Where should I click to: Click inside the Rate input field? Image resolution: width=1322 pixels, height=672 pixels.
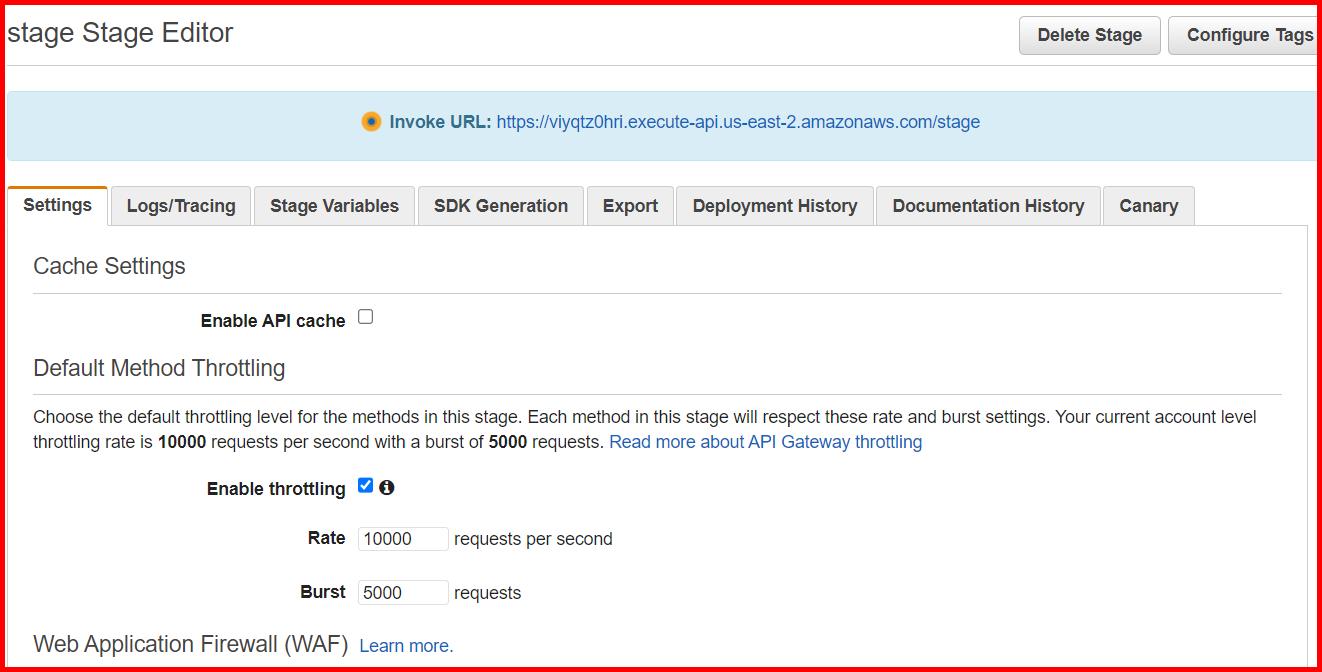[403, 538]
